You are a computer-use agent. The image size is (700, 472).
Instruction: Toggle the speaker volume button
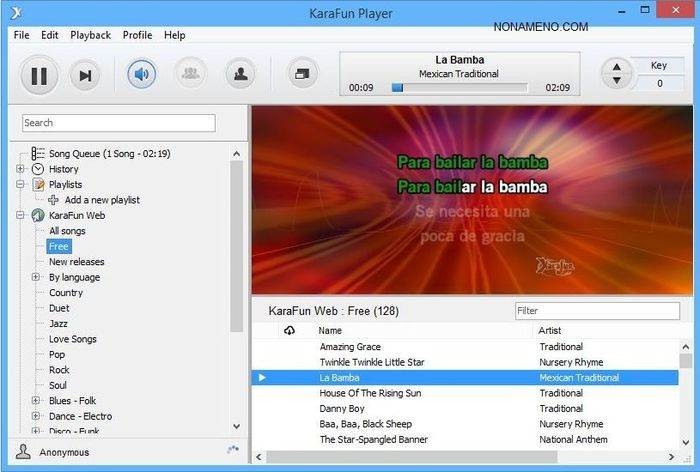142,74
